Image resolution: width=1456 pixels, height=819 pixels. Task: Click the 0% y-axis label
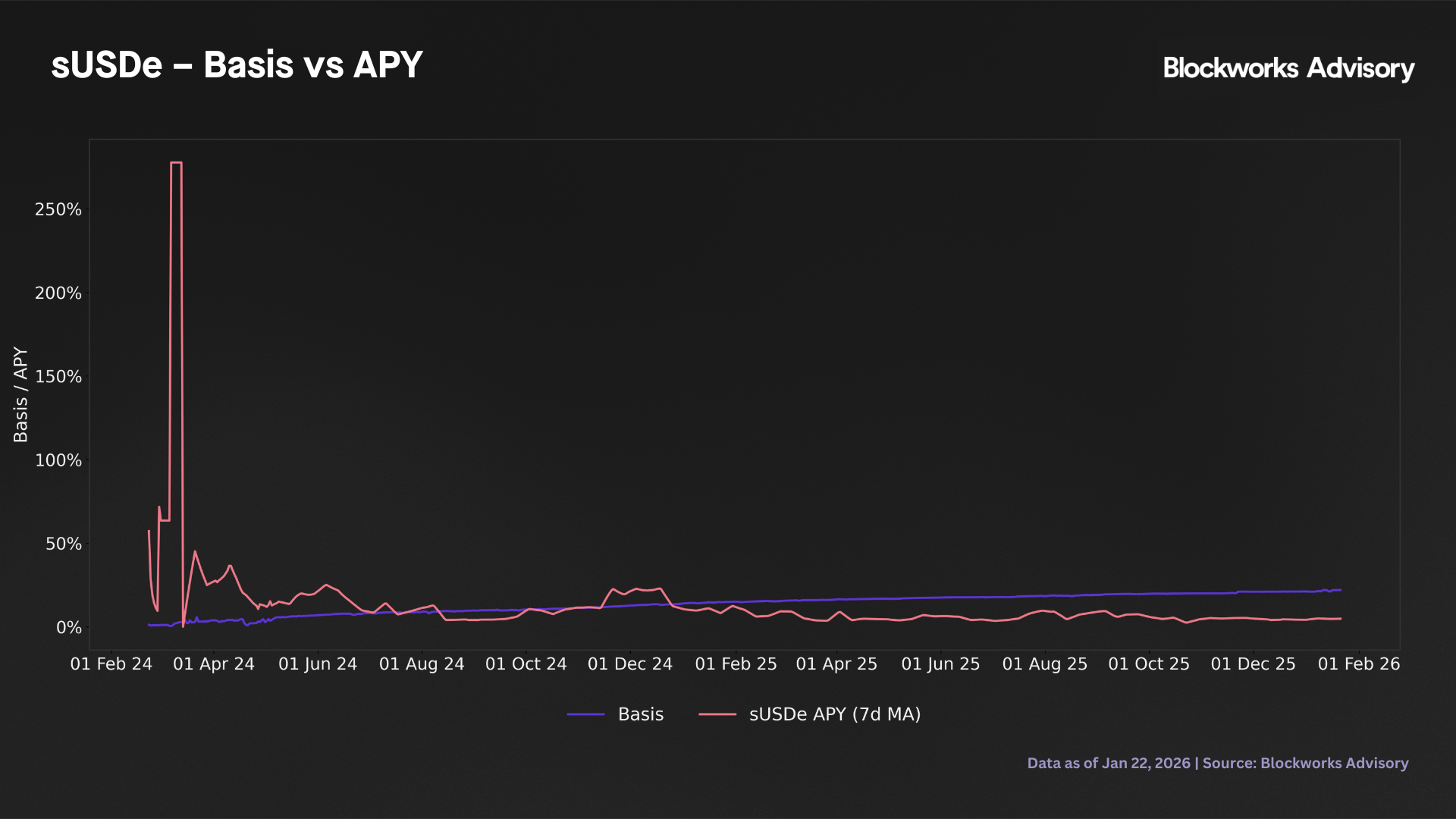pos(68,627)
